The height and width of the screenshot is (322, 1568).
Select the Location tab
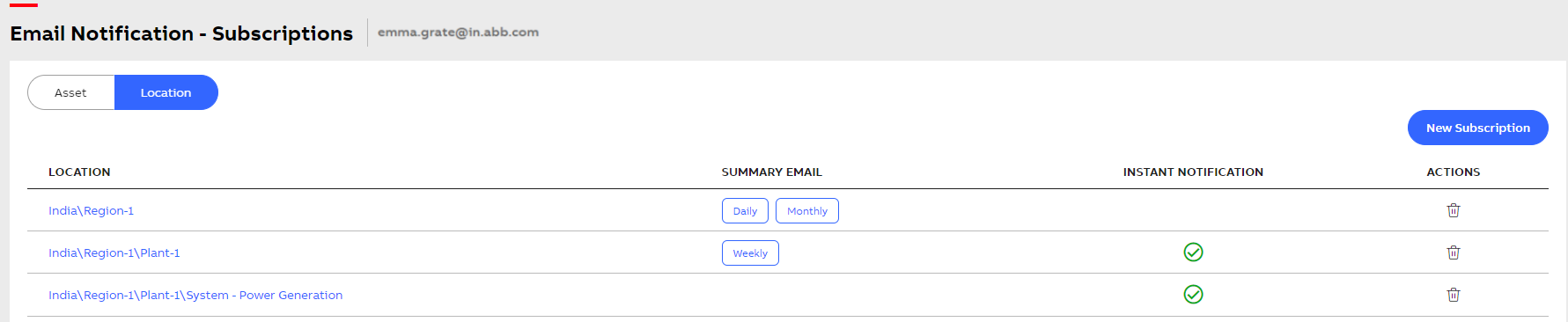(x=166, y=92)
